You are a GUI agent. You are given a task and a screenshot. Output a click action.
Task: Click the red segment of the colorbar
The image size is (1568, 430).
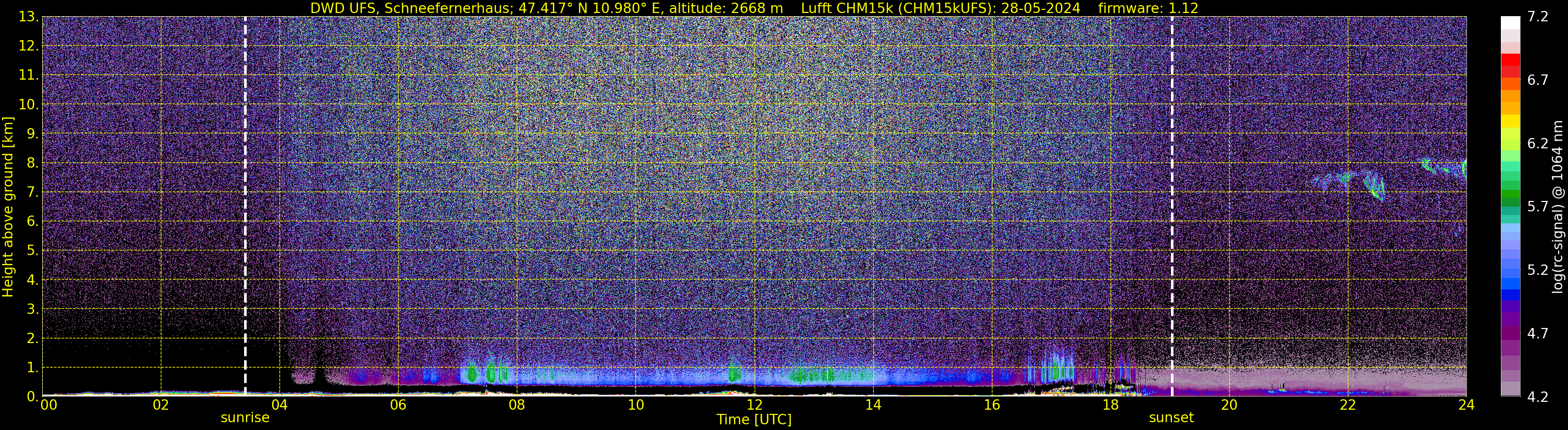tap(1510, 60)
